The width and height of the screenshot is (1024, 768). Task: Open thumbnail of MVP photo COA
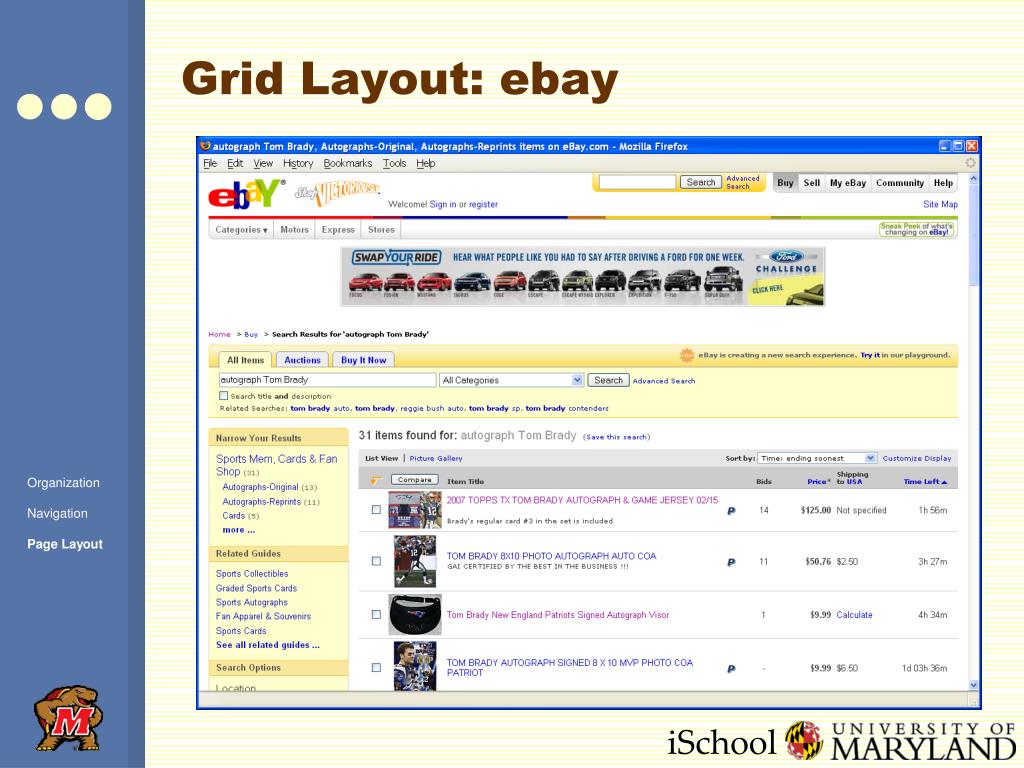[415, 666]
